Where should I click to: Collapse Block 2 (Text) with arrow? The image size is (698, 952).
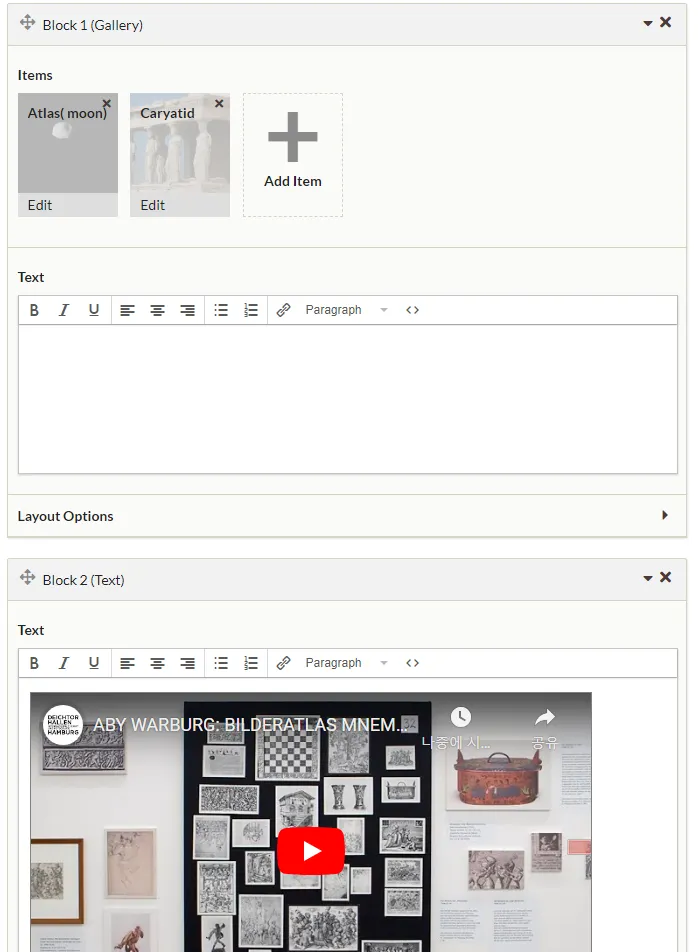(x=648, y=578)
